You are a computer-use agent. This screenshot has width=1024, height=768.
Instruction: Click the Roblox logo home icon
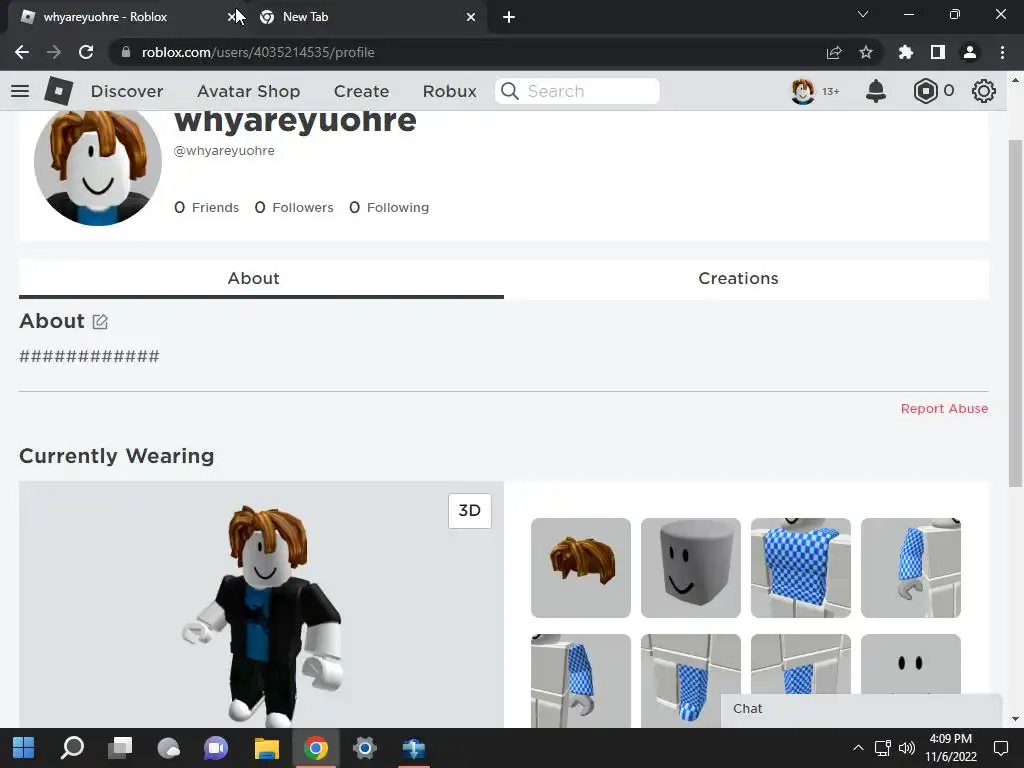pos(59,91)
